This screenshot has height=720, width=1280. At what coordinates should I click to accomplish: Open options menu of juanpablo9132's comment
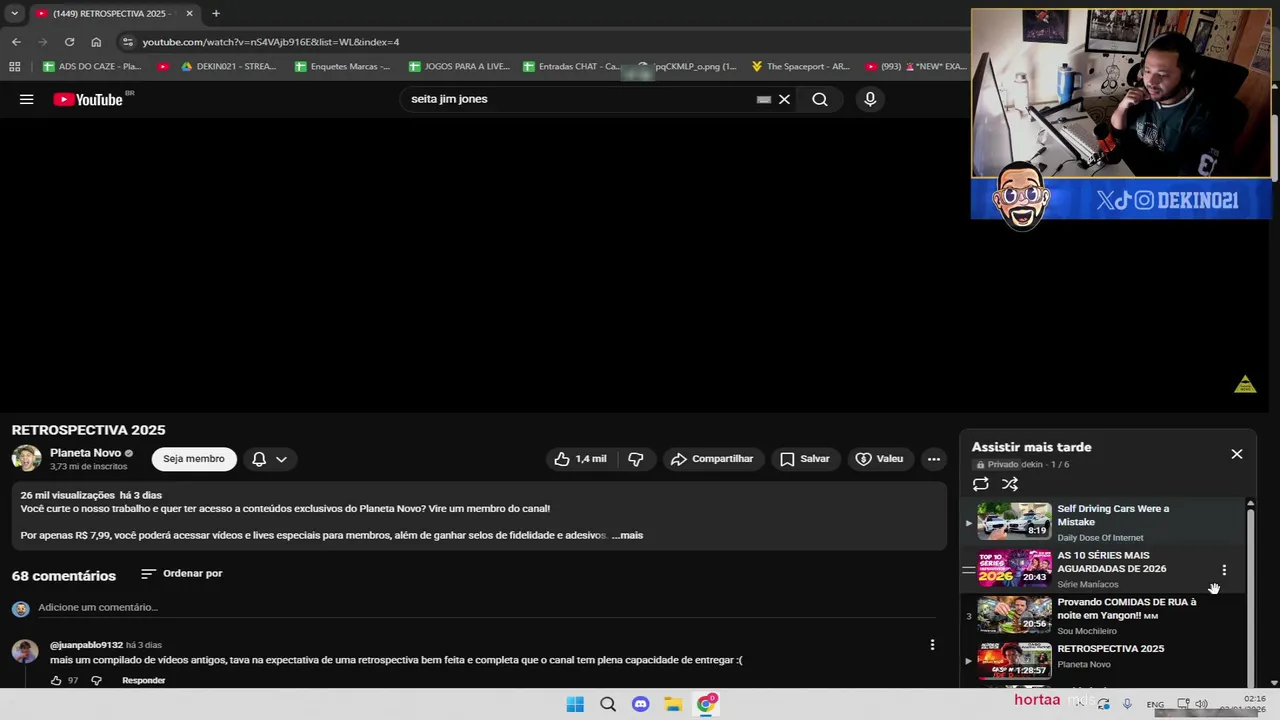click(932, 645)
